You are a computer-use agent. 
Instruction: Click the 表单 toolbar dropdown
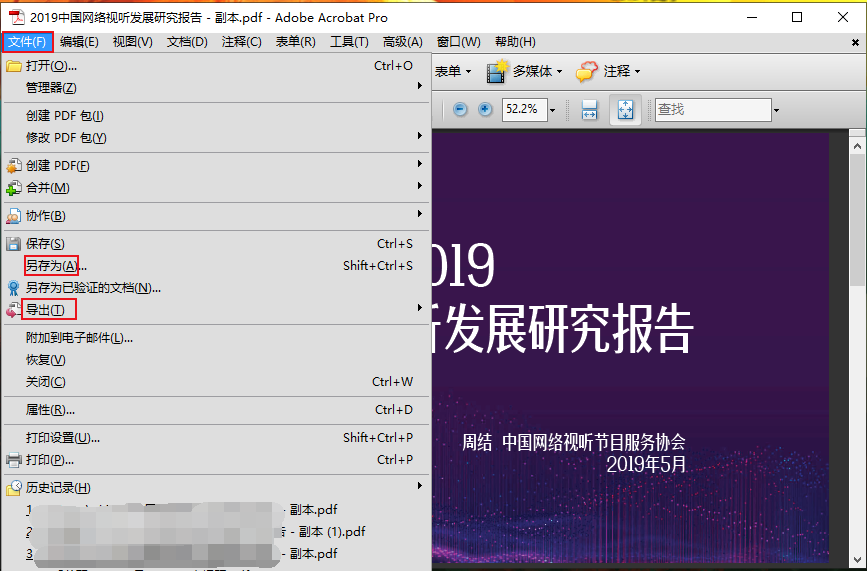(x=453, y=71)
